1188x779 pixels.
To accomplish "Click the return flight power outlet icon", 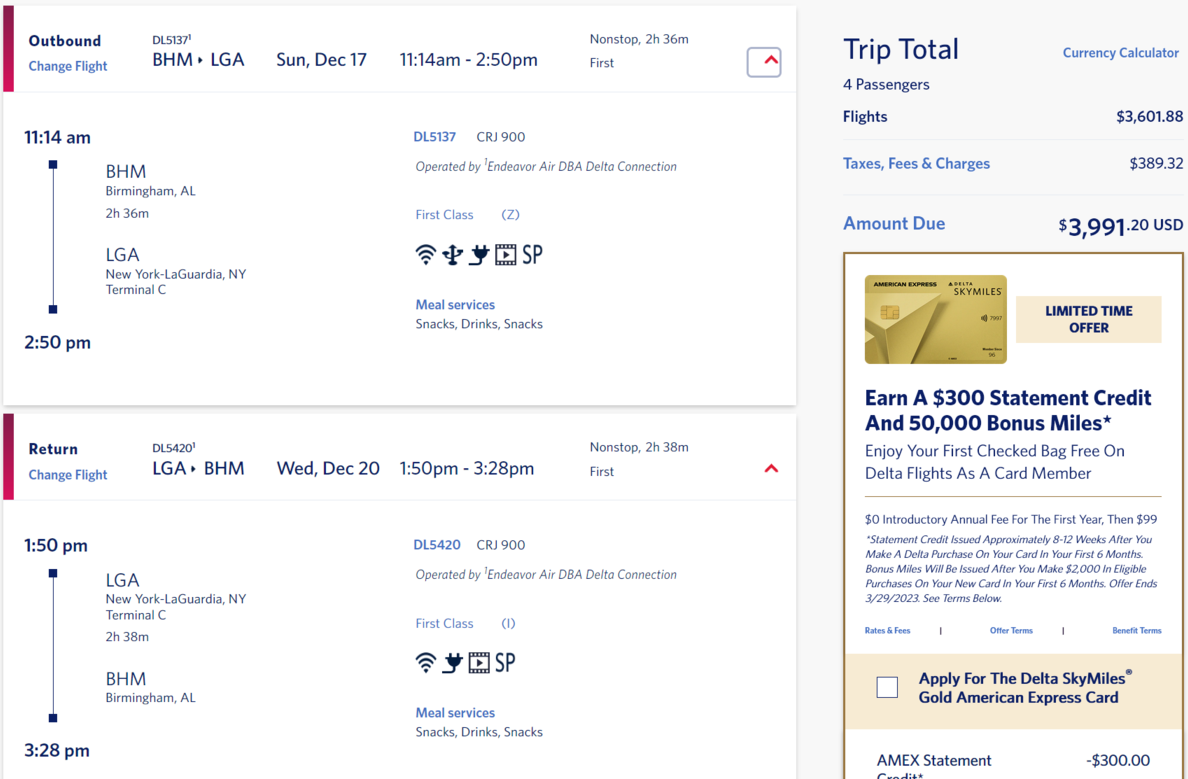I will [x=452, y=662].
